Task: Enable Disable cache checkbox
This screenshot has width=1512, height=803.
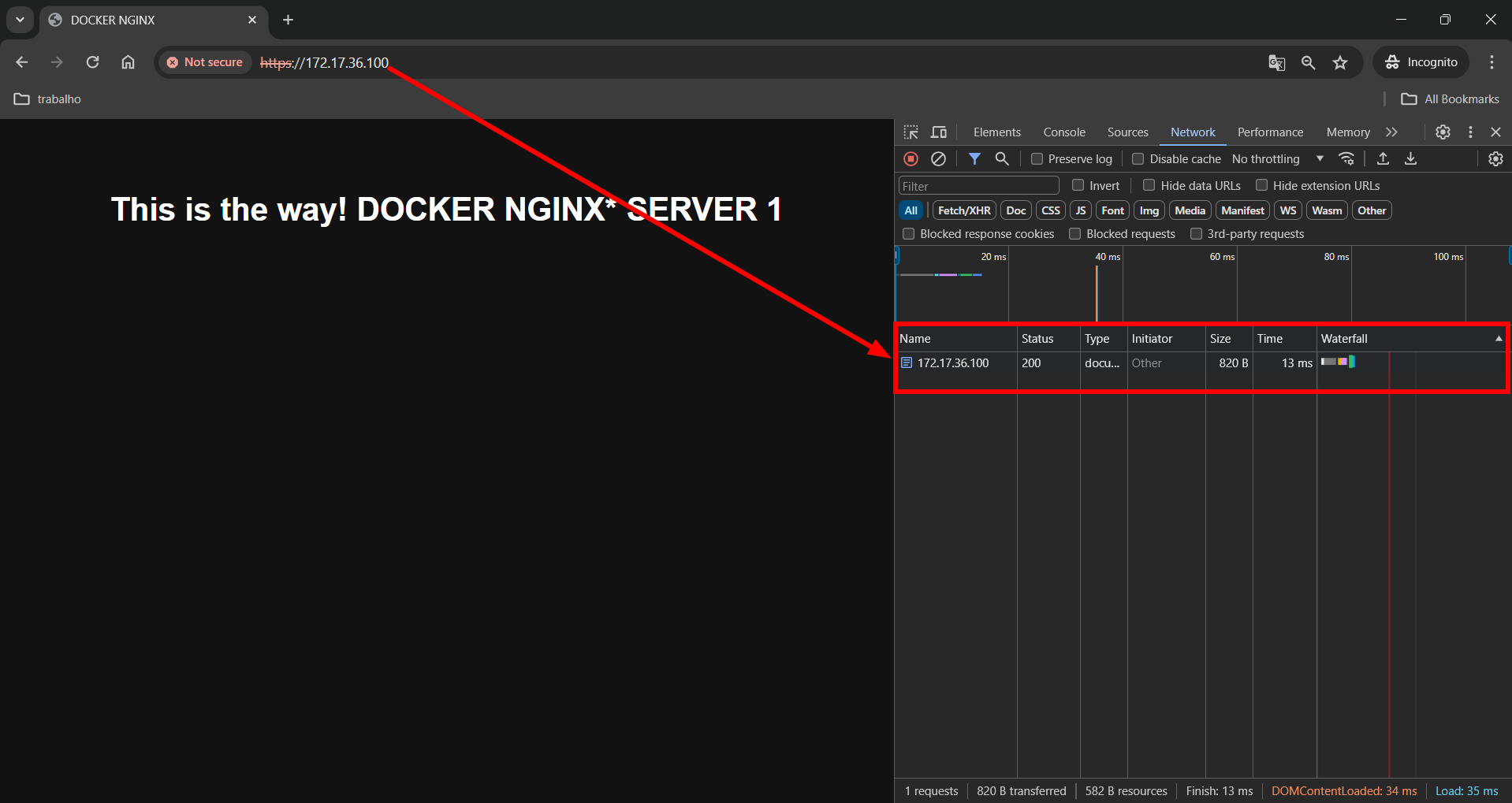Action: [x=1138, y=159]
